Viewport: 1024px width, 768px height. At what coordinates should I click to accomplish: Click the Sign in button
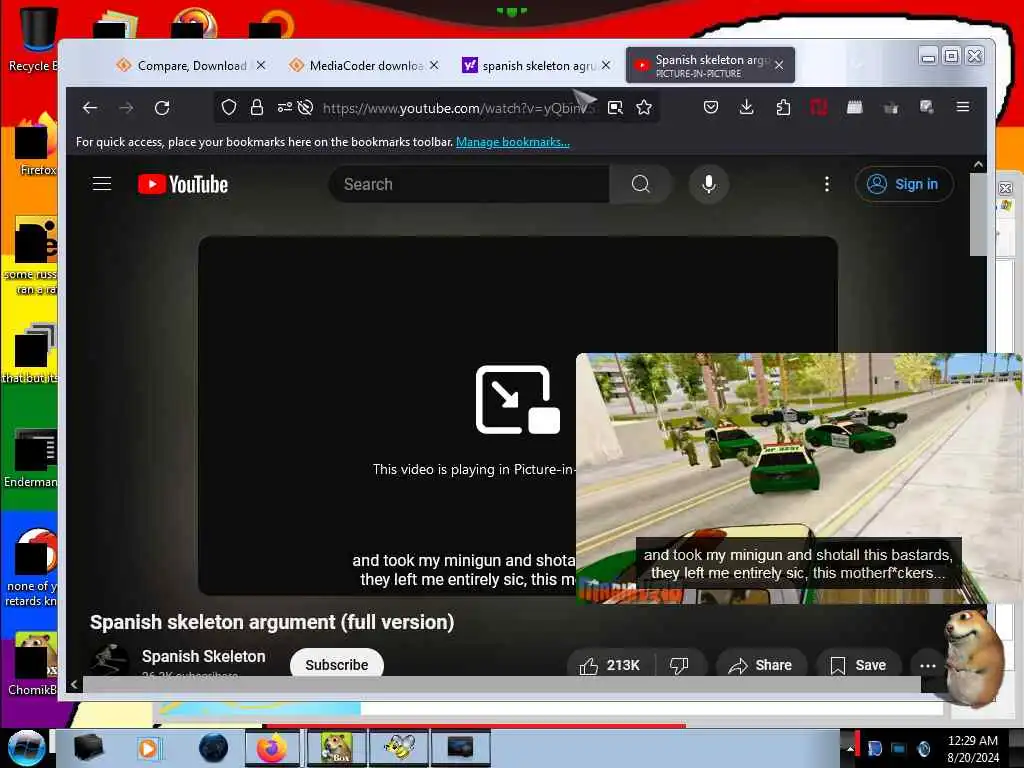point(904,184)
